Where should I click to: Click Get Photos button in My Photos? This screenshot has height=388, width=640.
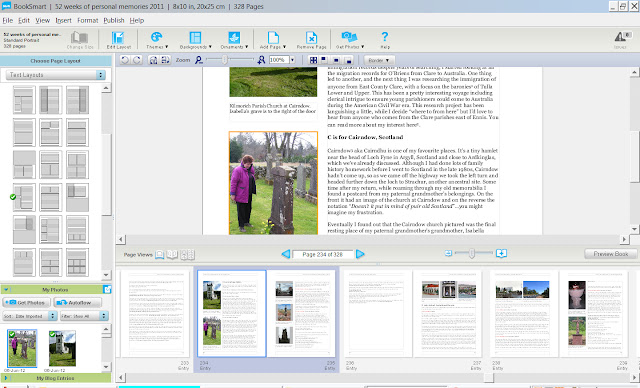[x=27, y=302]
